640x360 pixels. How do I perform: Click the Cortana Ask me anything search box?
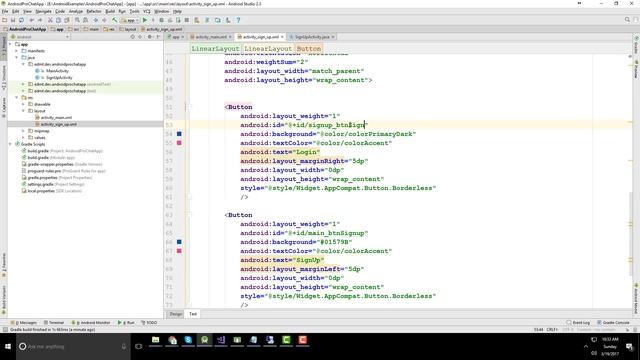pyautogui.click(x=73, y=347)
